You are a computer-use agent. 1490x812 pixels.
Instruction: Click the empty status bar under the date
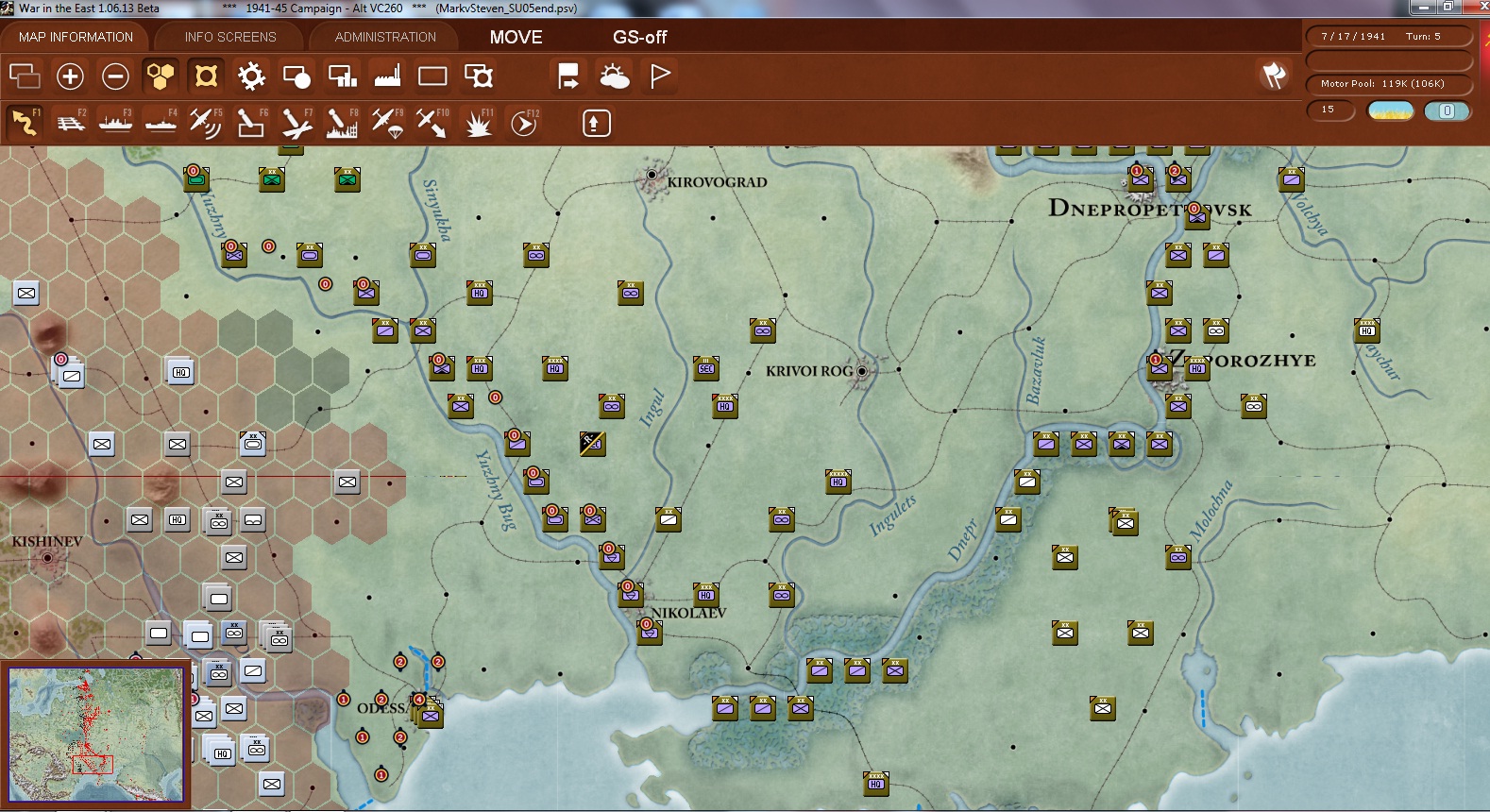click(x=1389, y=60)
